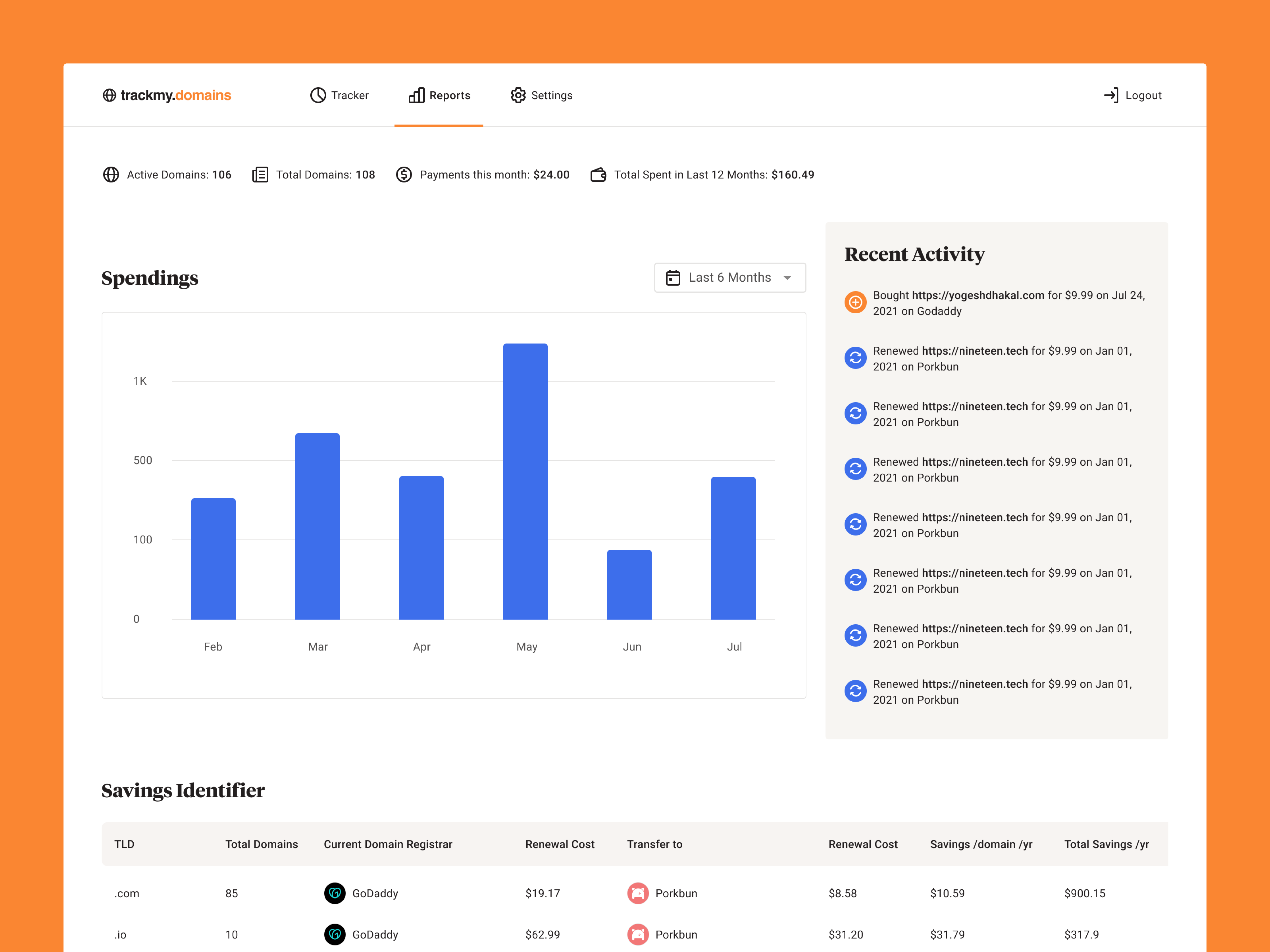The width and height of the screenshot is (1270, 952).
Task: Click the Settings gear icon
Action: tap(518, 95)
